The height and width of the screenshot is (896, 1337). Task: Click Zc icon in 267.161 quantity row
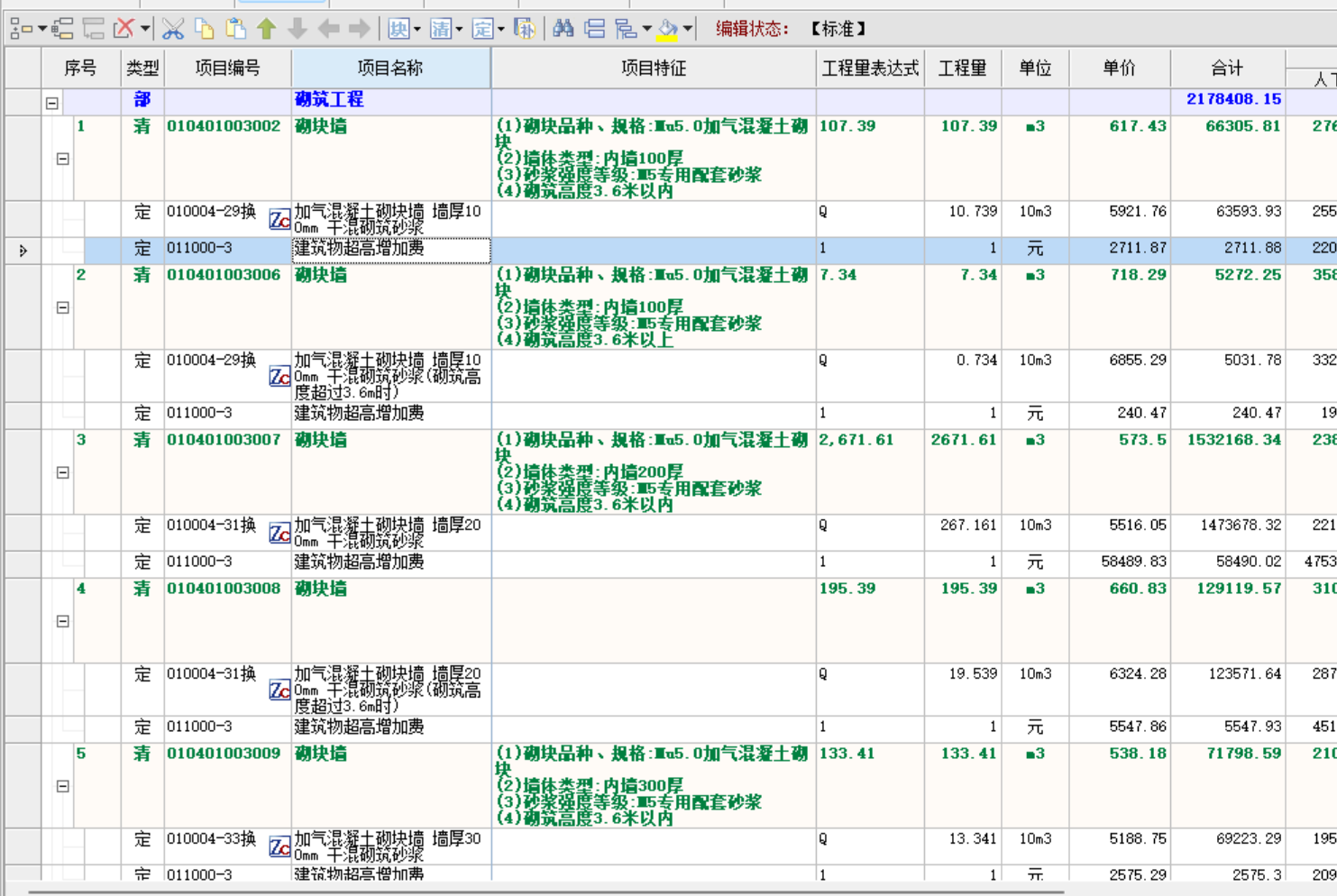pos(280,533)
